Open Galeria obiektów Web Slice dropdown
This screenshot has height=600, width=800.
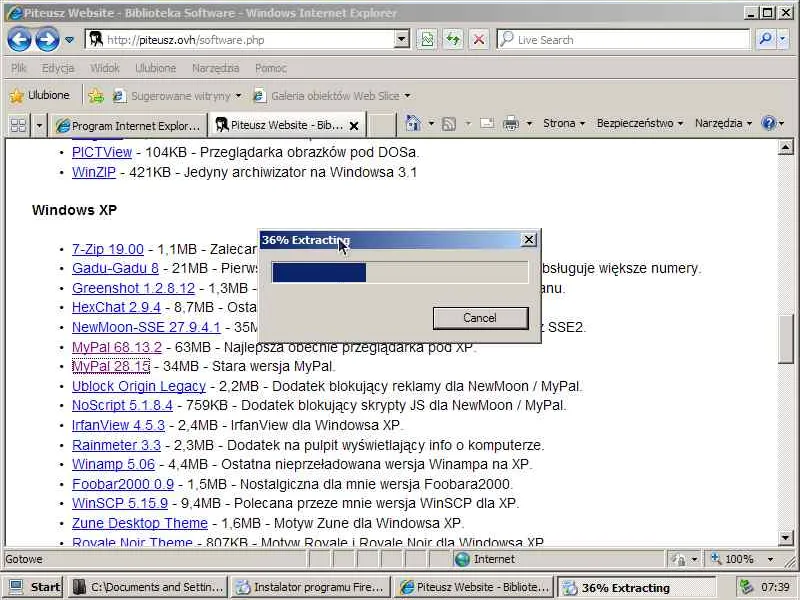coord(332,95)
